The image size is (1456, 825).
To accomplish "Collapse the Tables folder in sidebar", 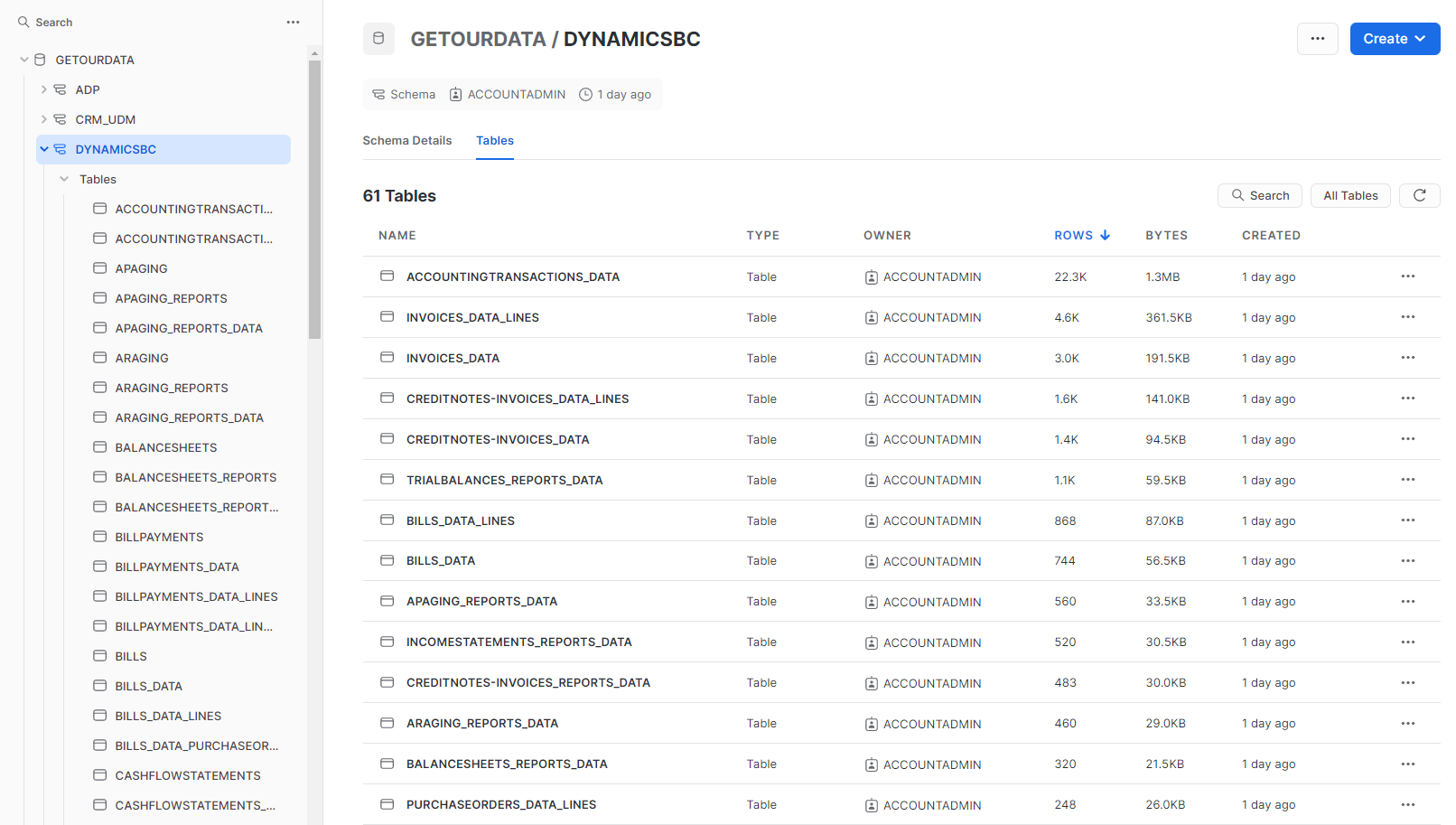I will point(64,179).
